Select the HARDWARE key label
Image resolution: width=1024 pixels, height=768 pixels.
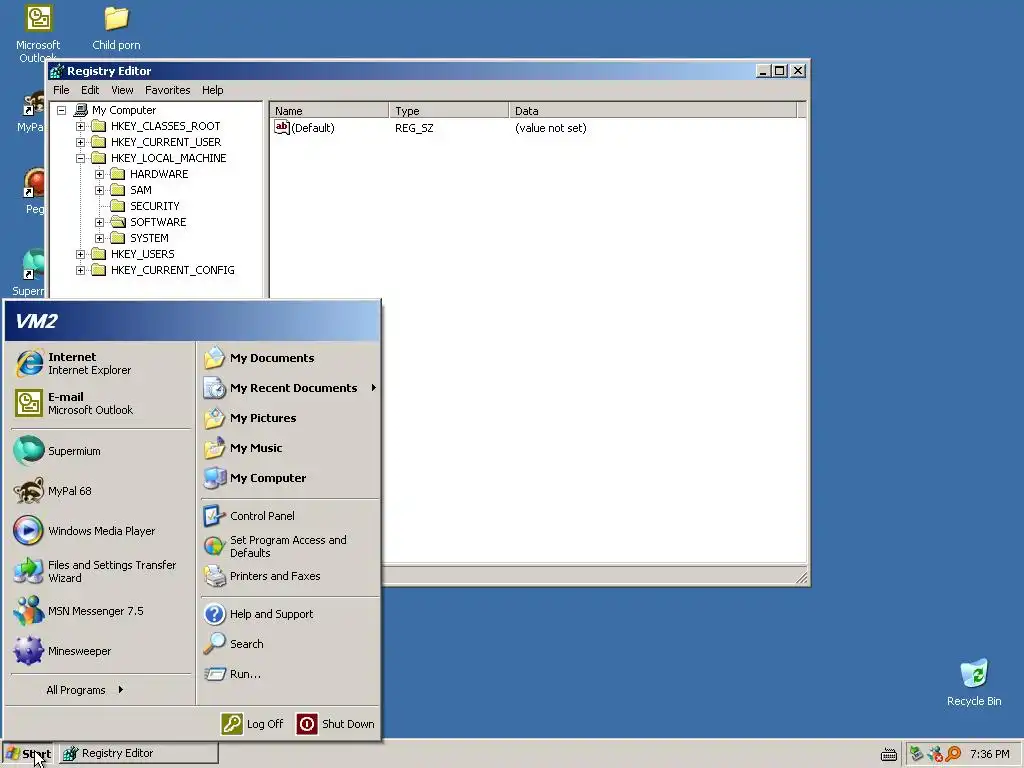[x=159, y=174]
